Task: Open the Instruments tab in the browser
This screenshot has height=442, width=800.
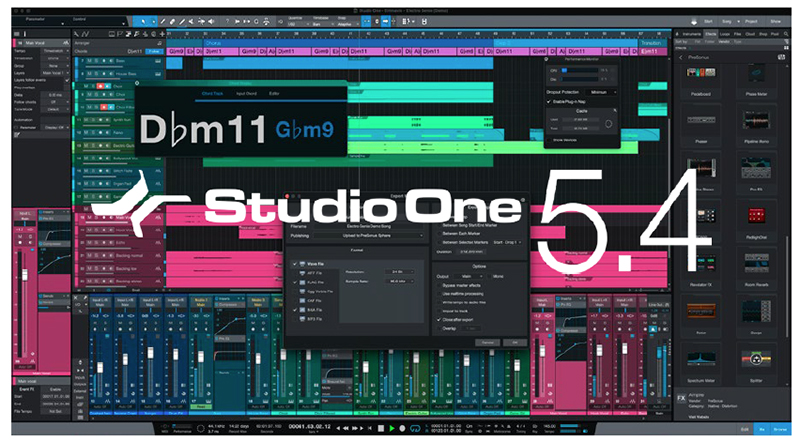Action: coord(691,34)
